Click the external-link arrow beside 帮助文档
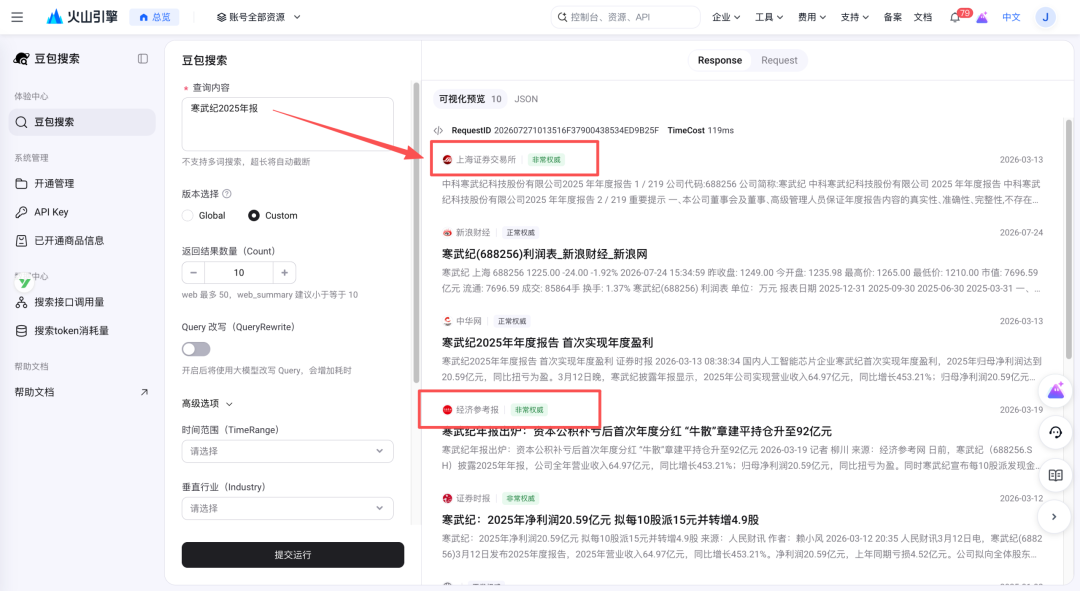 144,392
